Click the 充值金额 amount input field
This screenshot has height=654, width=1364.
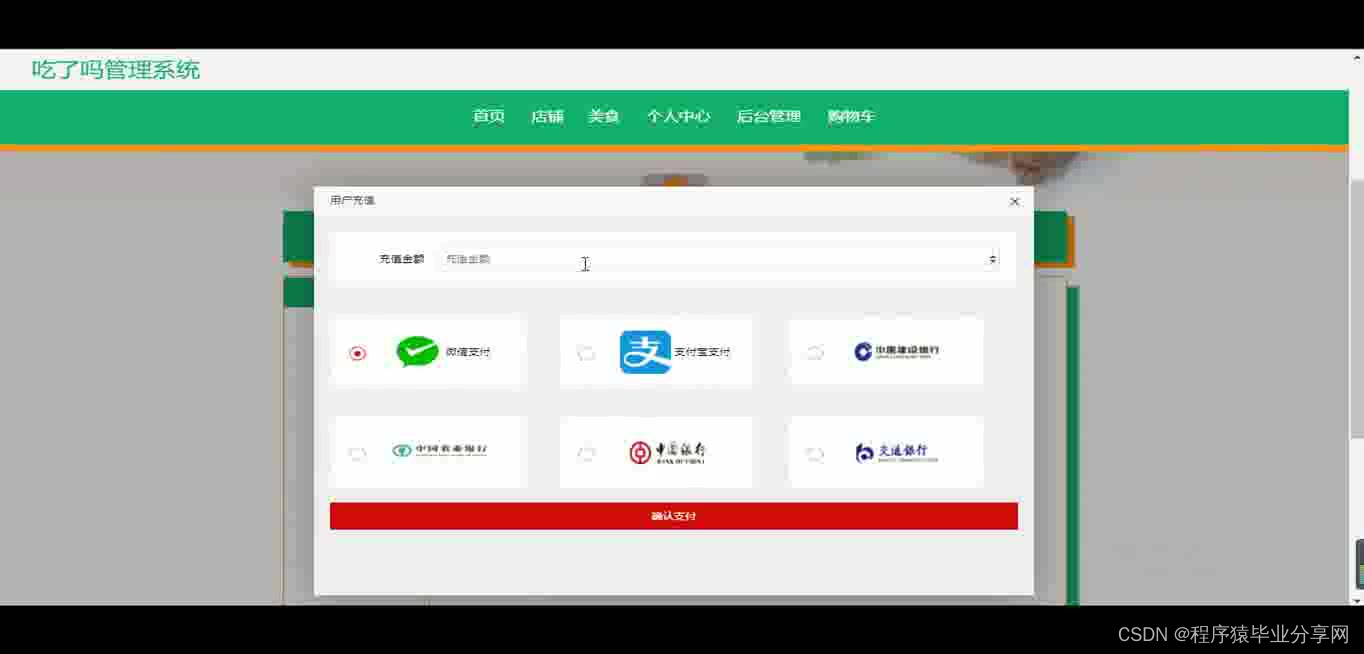click(x=718, y=259)
